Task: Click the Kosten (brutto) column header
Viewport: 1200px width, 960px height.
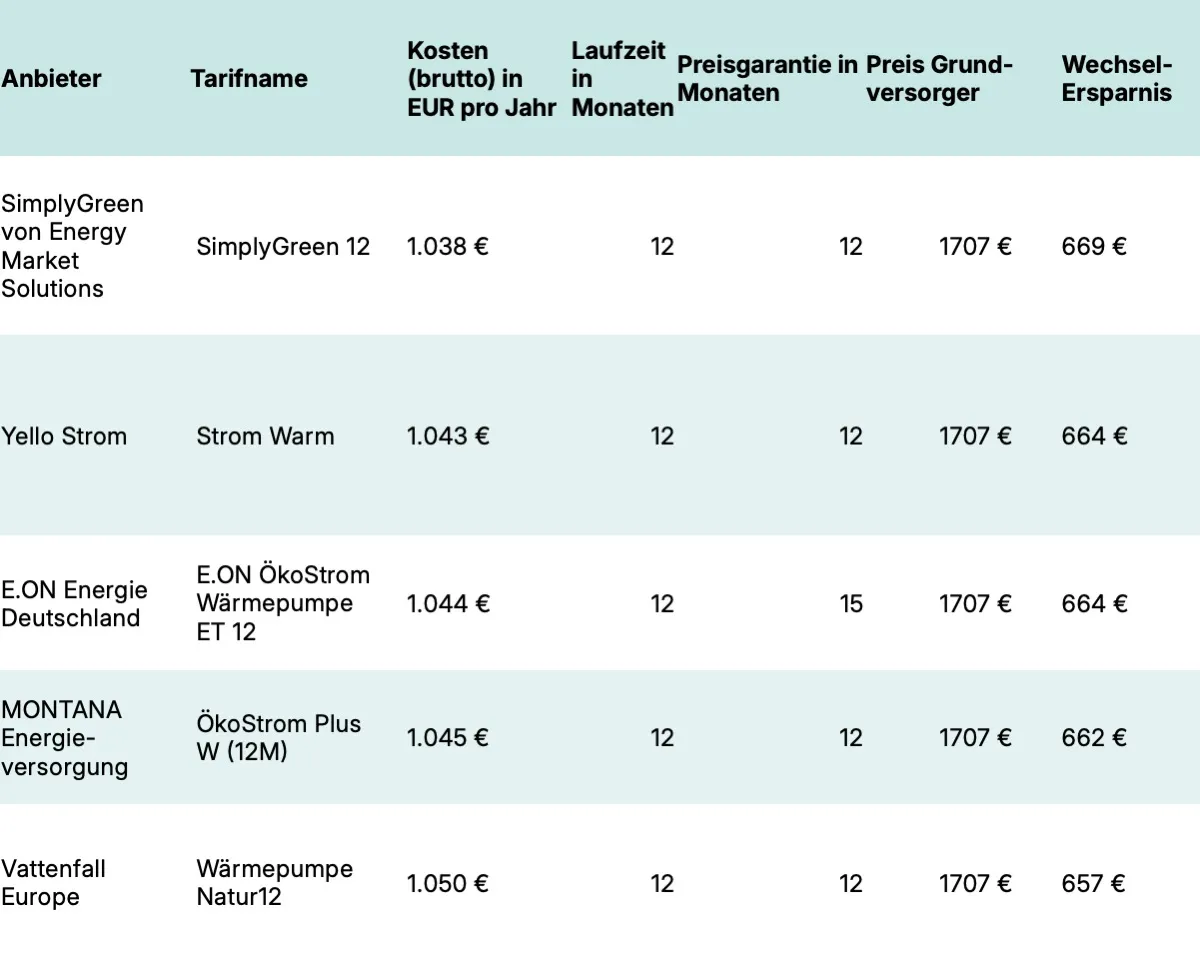Action: pyautogui.click(x=481, y=79)
